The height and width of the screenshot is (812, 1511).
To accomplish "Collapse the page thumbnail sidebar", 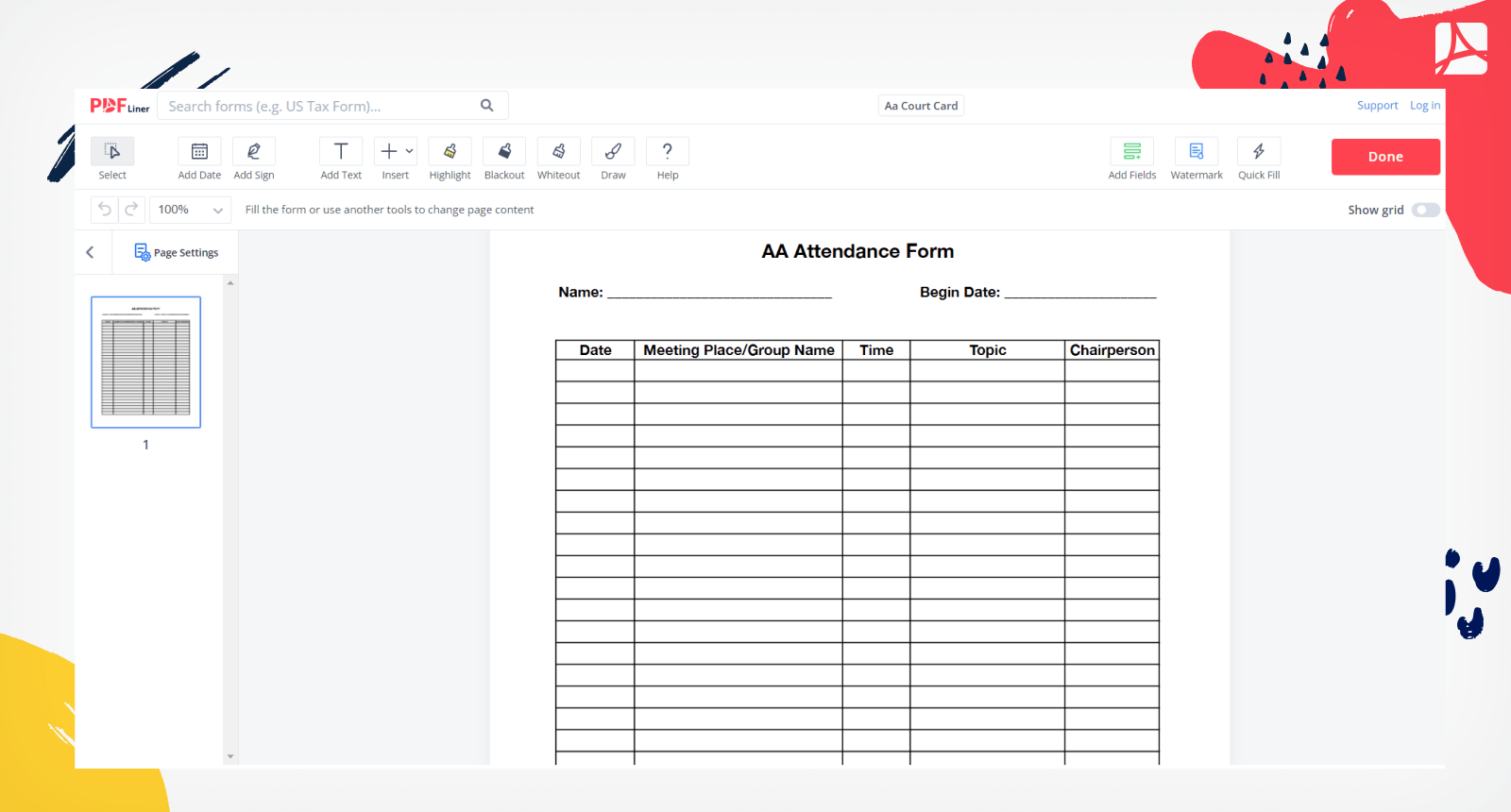I will pos(91,252).
